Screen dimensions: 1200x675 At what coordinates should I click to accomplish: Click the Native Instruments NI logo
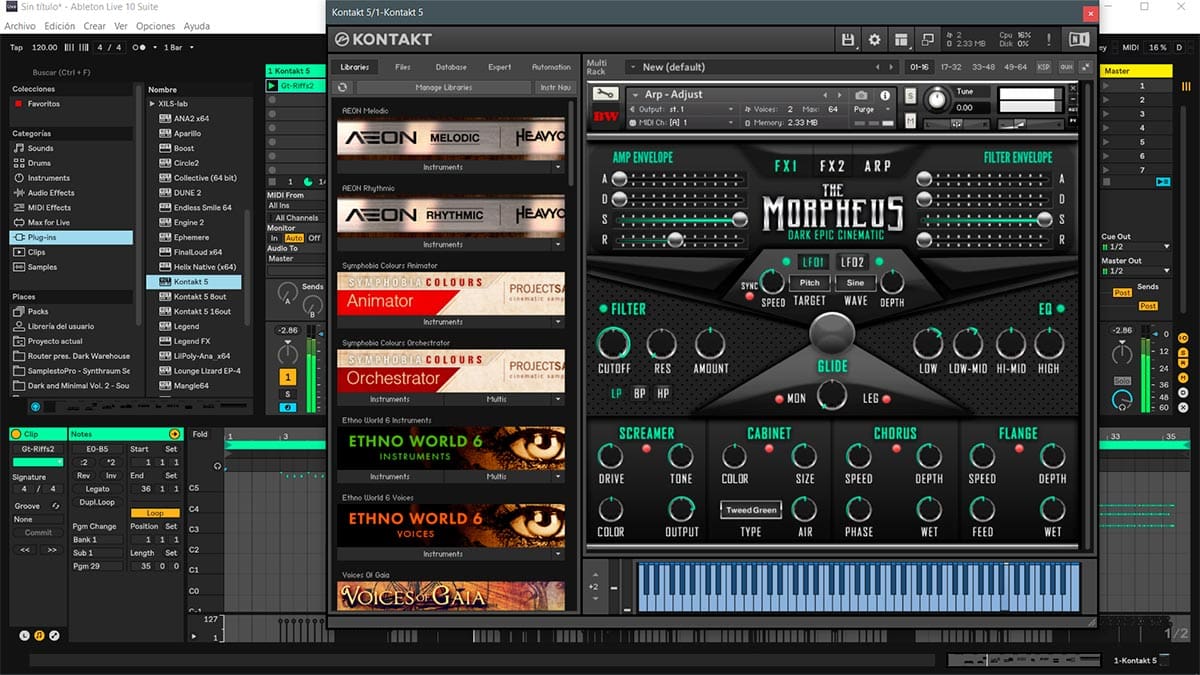(x=1079, y=39)
